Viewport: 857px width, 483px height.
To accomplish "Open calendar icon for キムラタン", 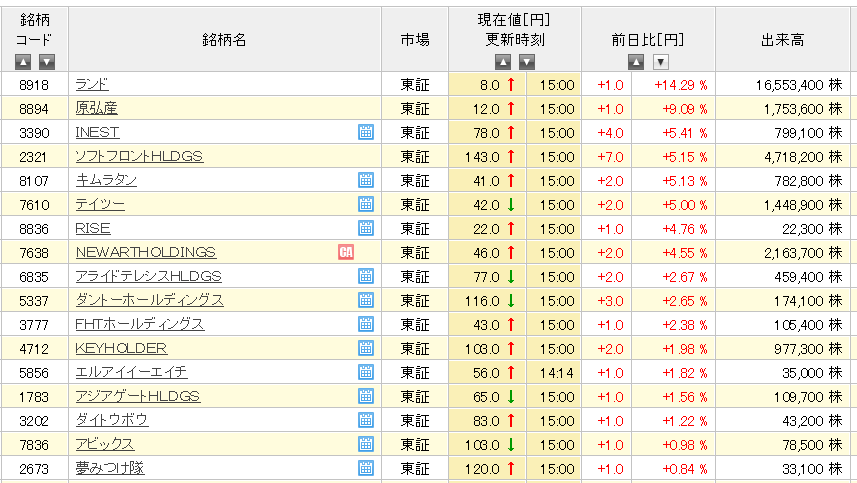I will [x=366, y=180].
